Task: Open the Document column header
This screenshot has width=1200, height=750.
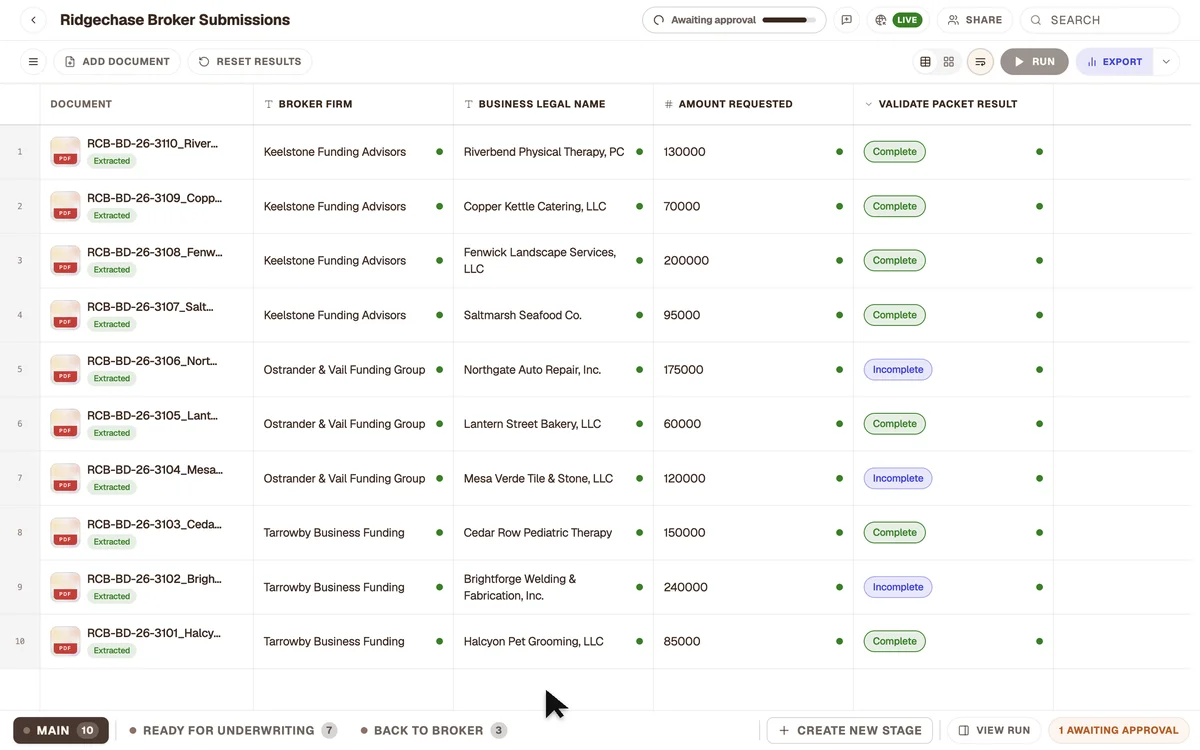Action: pyautogui.click(x=146, y=104)
